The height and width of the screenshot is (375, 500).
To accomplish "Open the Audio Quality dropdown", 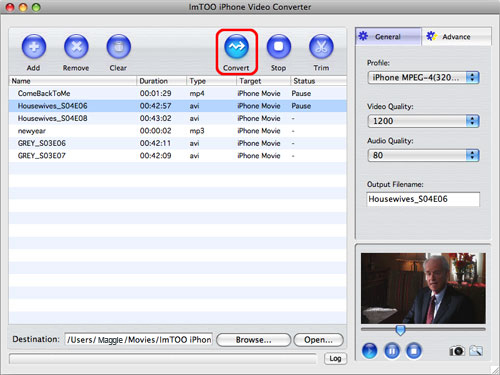I will click(423, 155).
